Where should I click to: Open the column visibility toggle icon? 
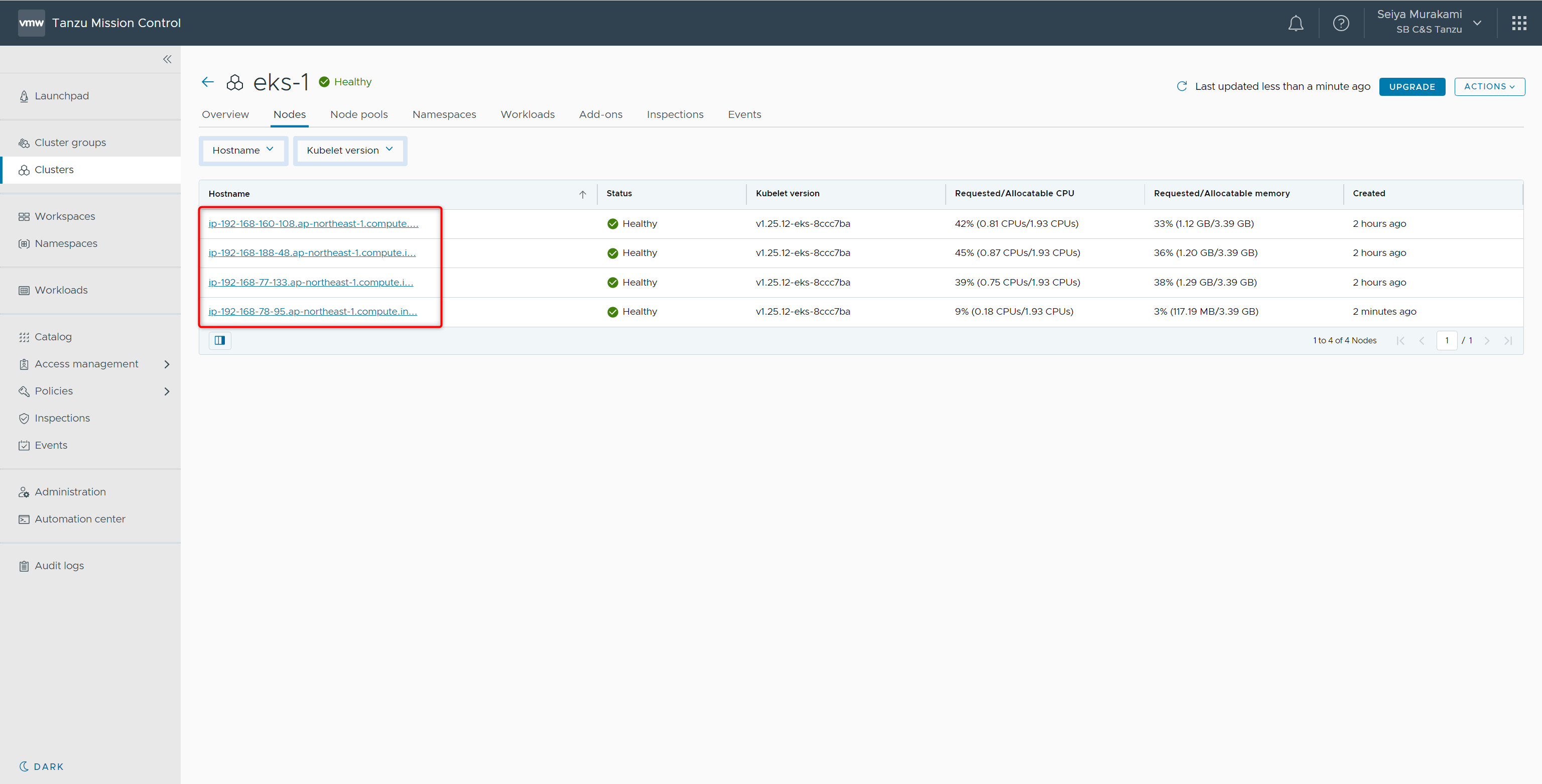(220, 340)
